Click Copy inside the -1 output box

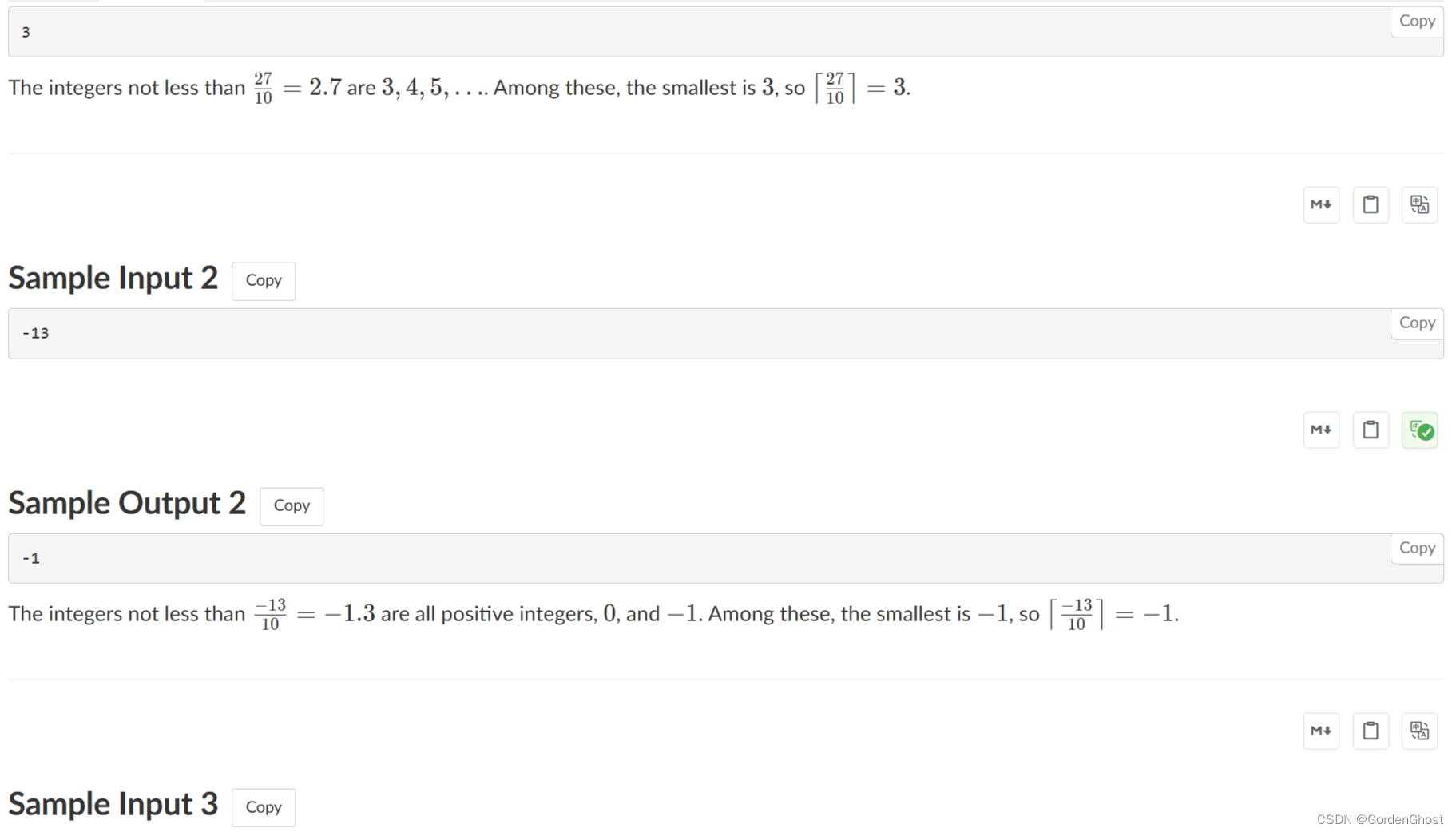pyautogui.click(x=1417, y=548)
